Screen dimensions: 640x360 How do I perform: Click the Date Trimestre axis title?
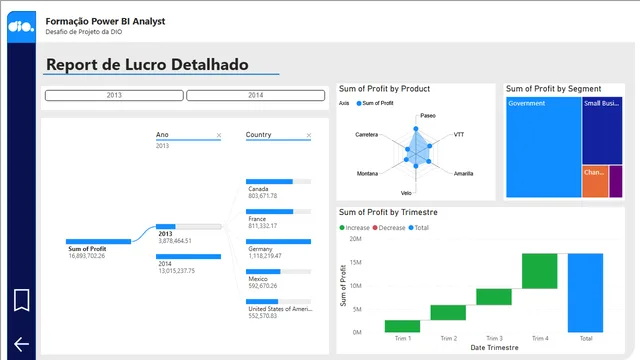pyautogui.click(x=494, y=348)
